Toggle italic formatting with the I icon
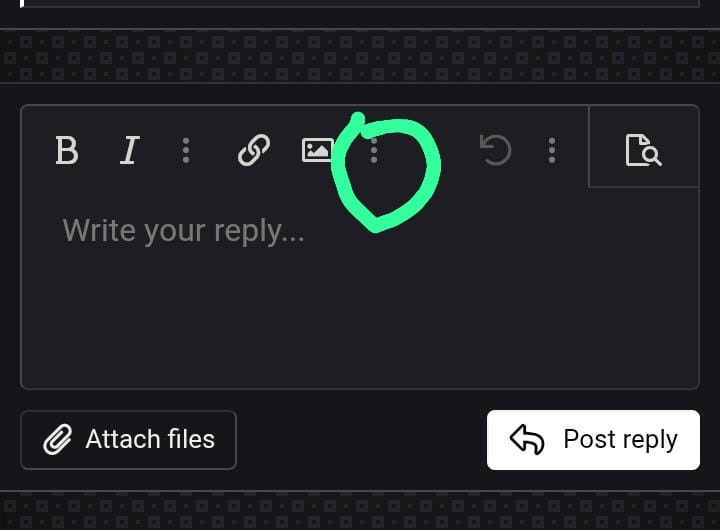The height and width of the screenshot is (530, 720). coord(129,150)
